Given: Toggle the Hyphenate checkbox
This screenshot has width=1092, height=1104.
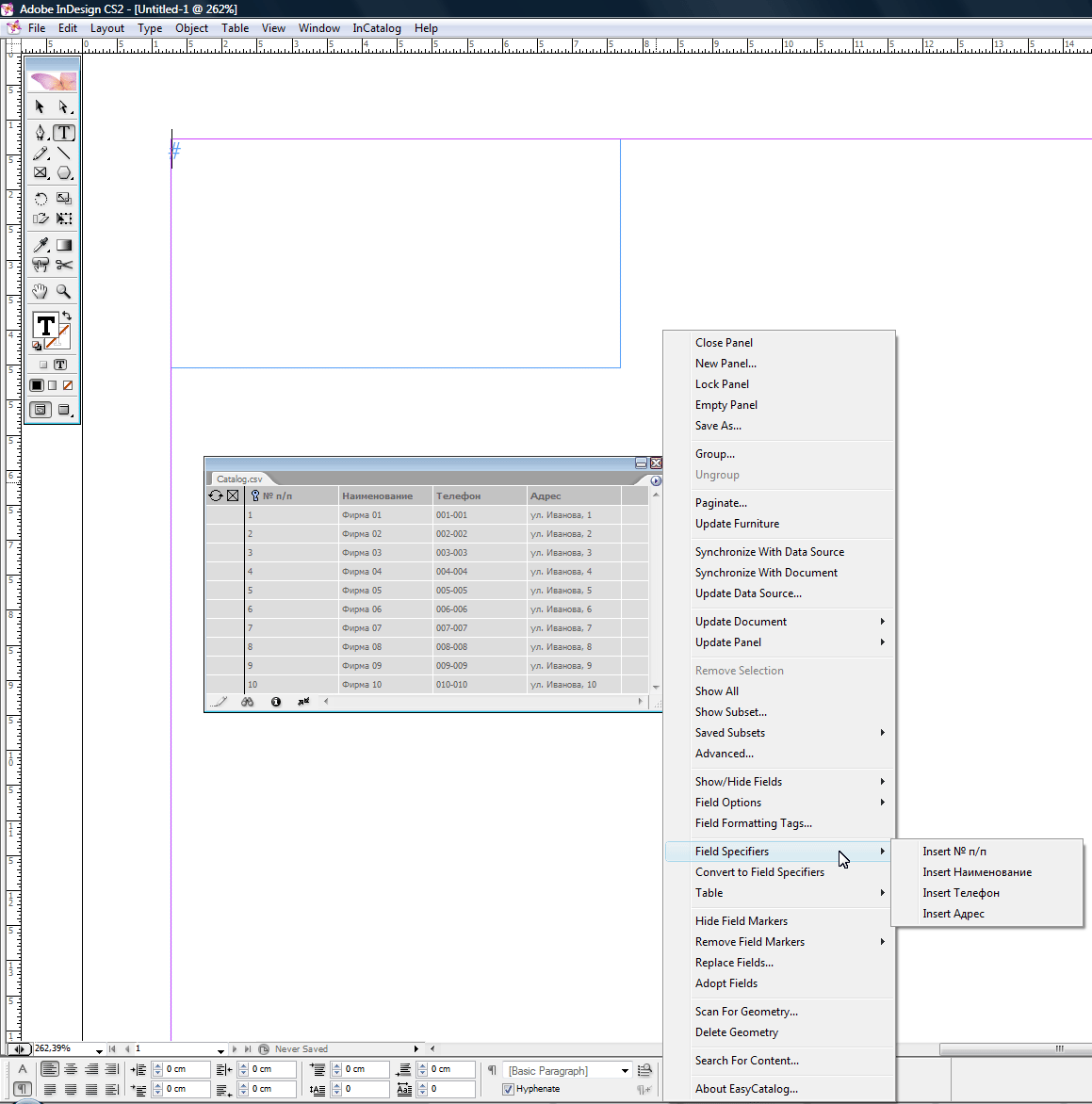Looking at the screenshot, I should coord(509,1089).
